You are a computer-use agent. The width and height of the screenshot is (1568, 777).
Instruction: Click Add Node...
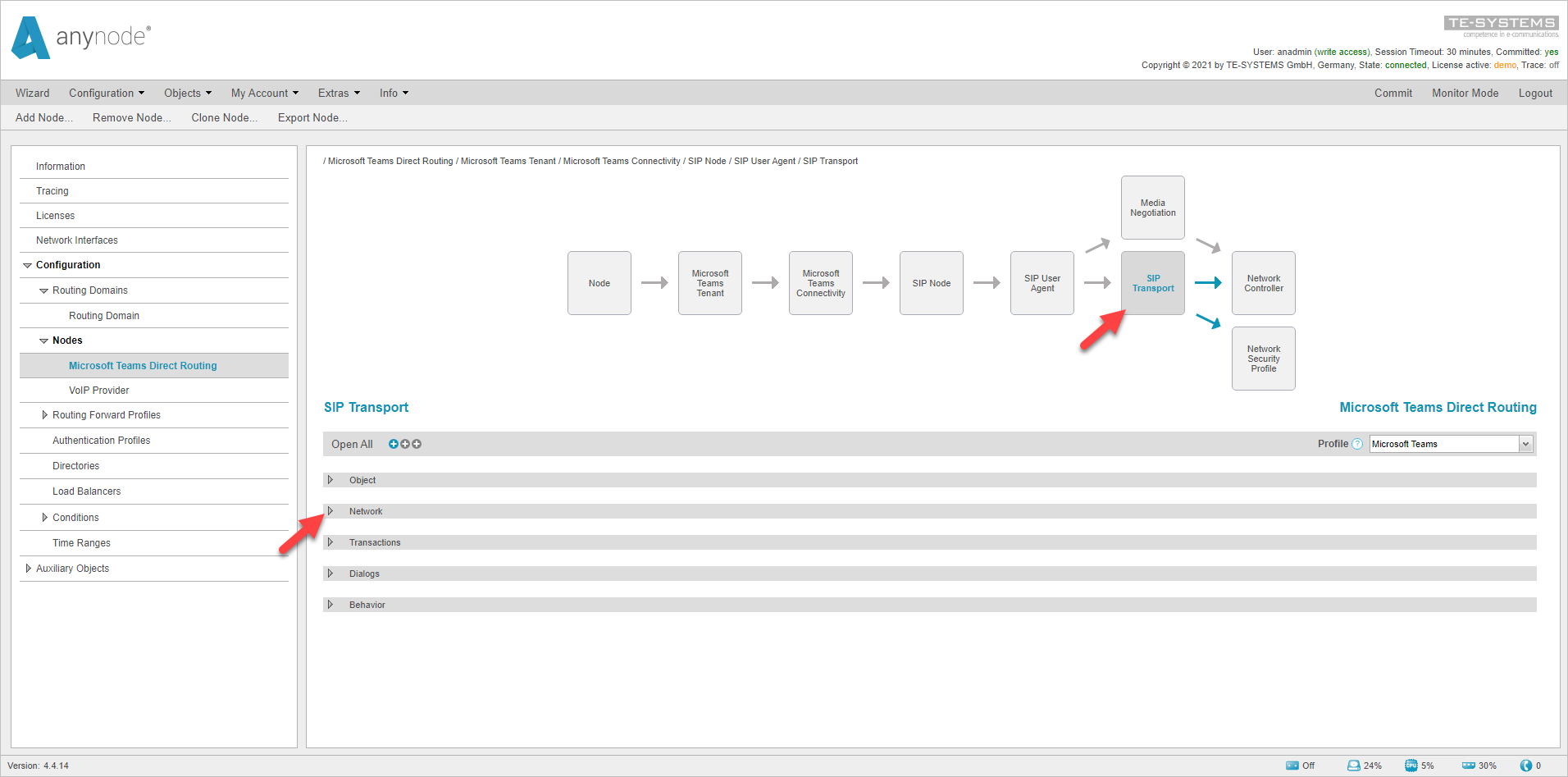pos(44,117)
